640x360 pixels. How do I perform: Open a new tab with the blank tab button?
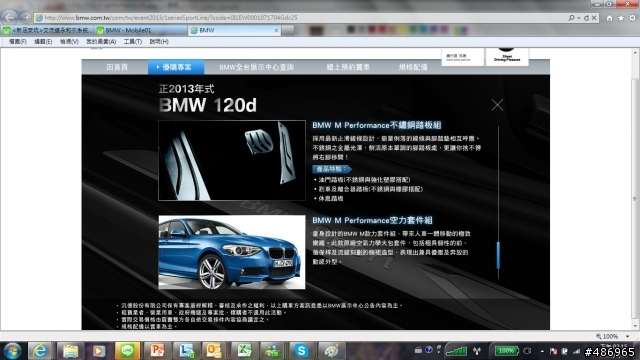click(x=288, y=30)
